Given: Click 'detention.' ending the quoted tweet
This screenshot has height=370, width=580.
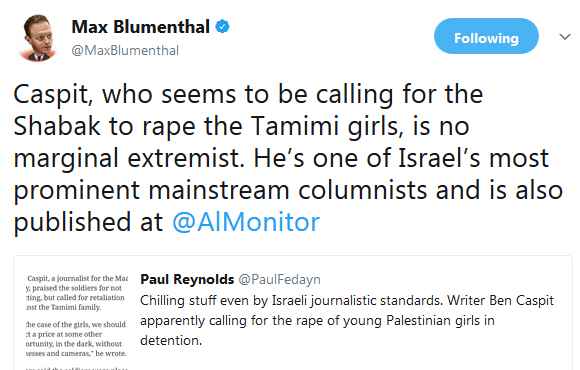Looking at the screenshot, I should 171,340.
